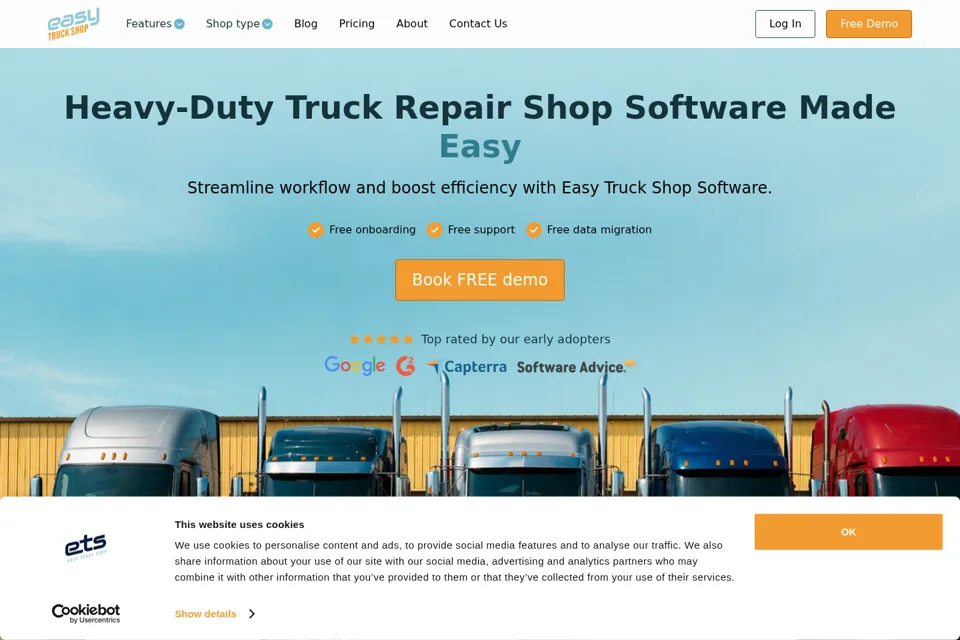Click the Free support checkmark icon

pos(435,230)
